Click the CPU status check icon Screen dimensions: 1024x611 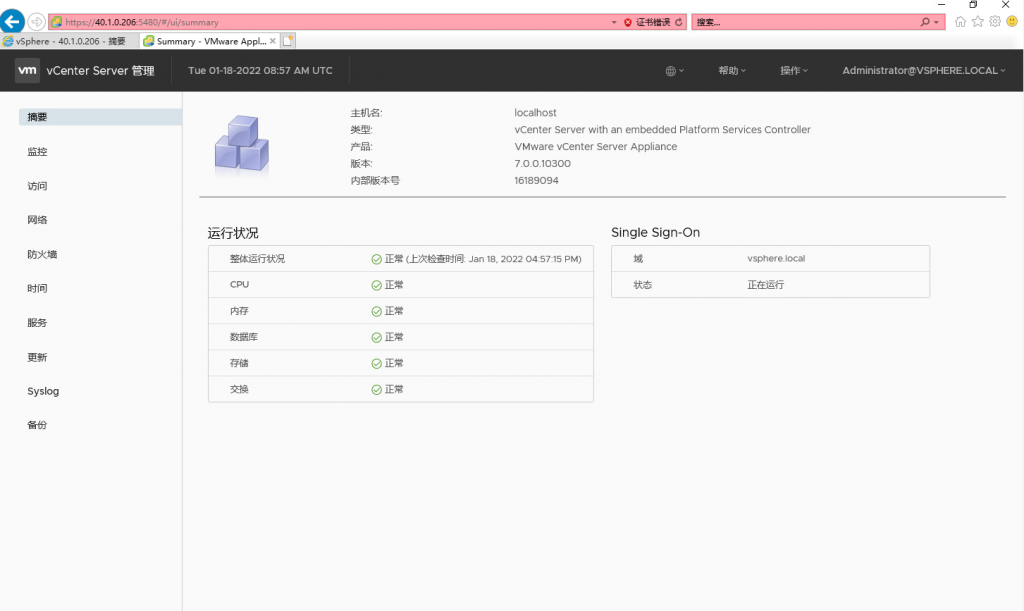coord(377,285)
